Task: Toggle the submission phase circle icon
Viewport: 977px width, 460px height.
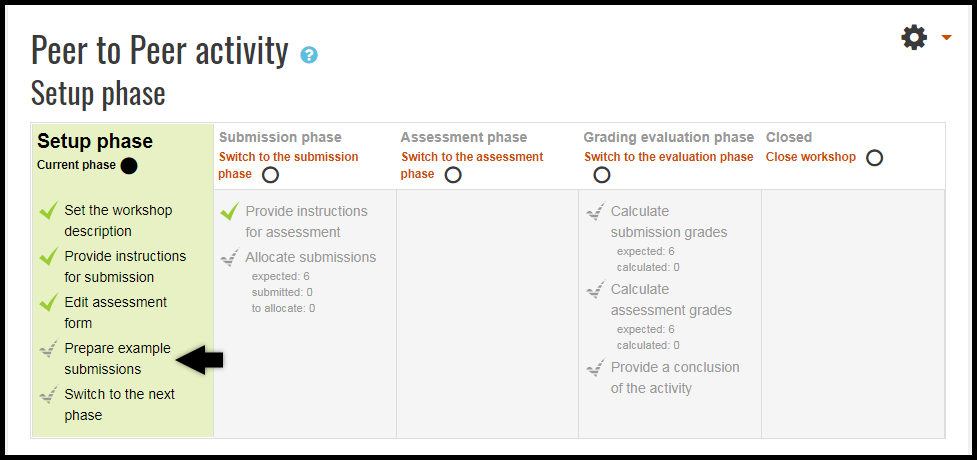Action: (270, 175)
